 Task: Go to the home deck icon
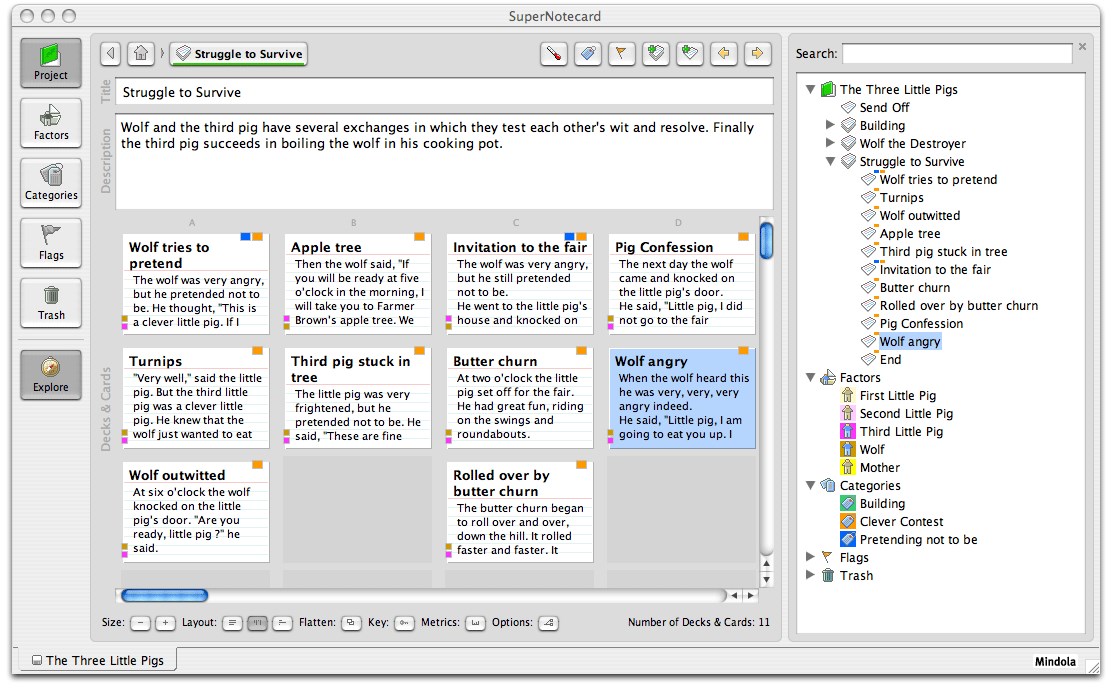[141, 54]
